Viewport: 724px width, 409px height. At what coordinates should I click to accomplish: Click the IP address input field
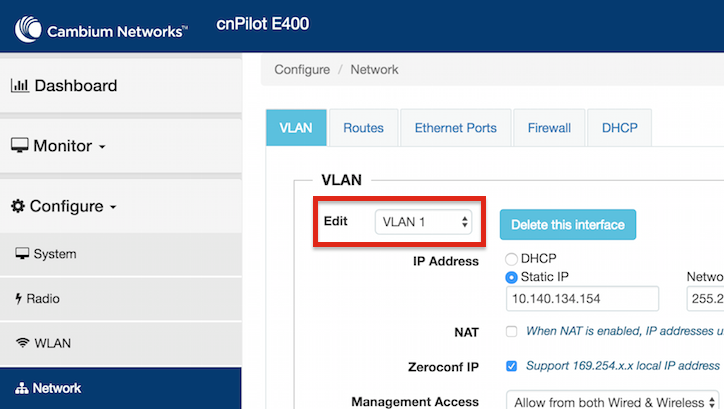click(583, 299)
